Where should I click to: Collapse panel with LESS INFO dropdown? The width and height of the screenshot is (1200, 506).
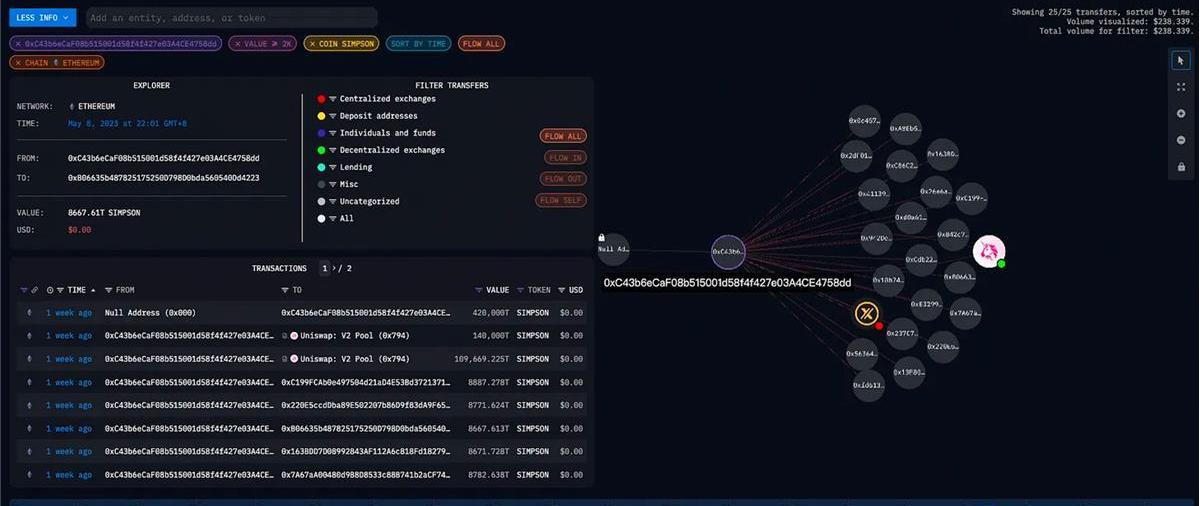tap(42, 17)
